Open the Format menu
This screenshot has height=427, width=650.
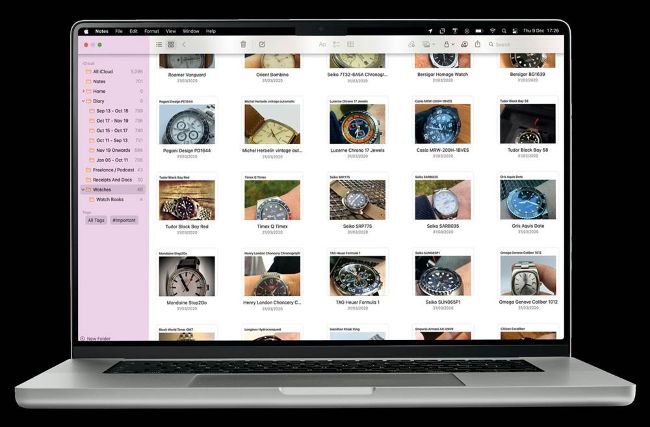pos(151,31)
